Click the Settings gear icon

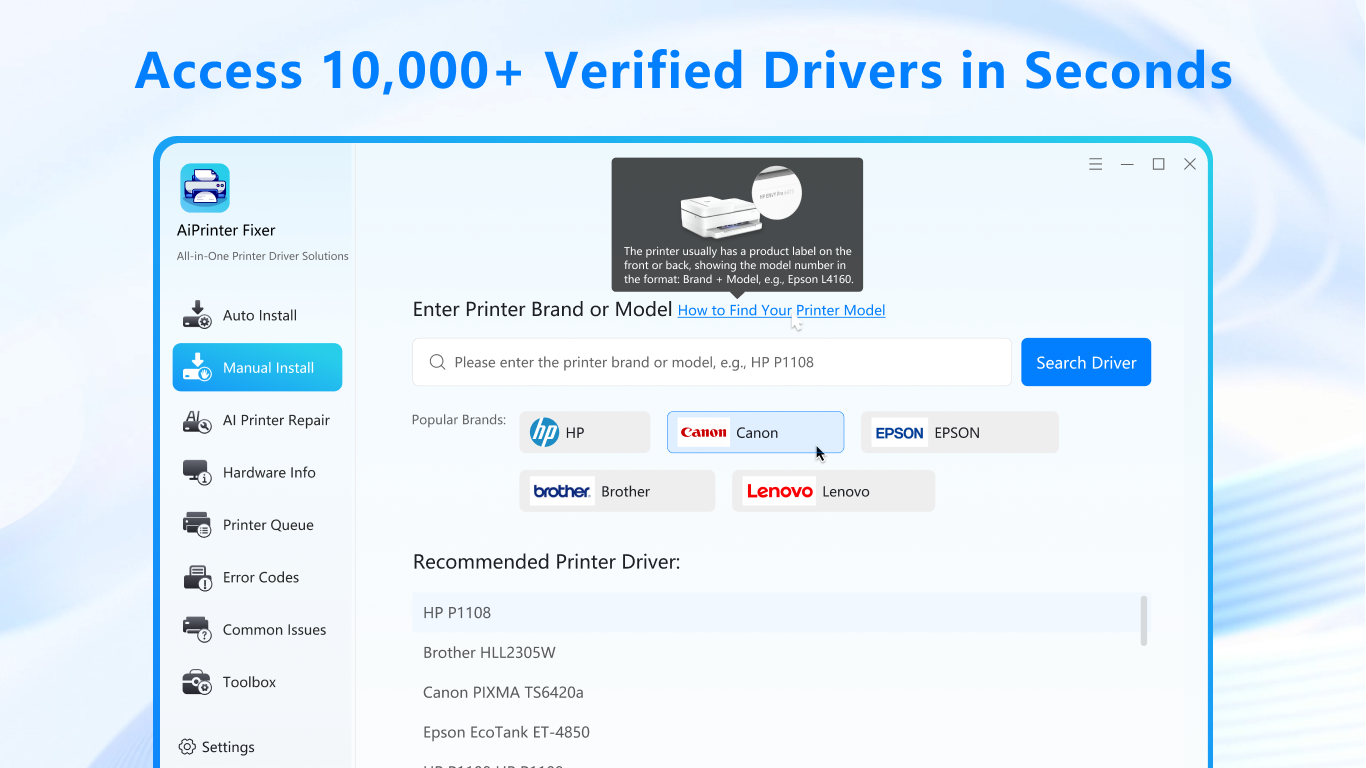(x=187, y=747)
